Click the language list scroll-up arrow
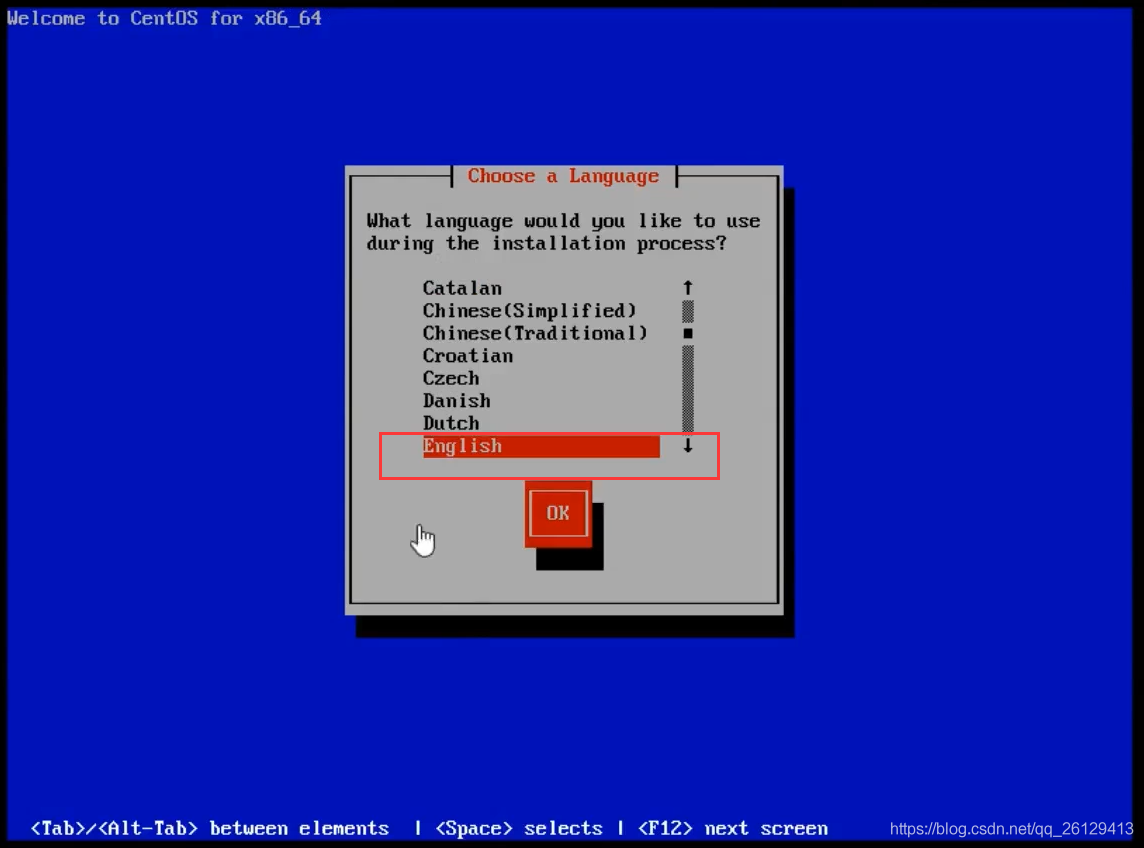The image size is (1144, 848). 688,288
